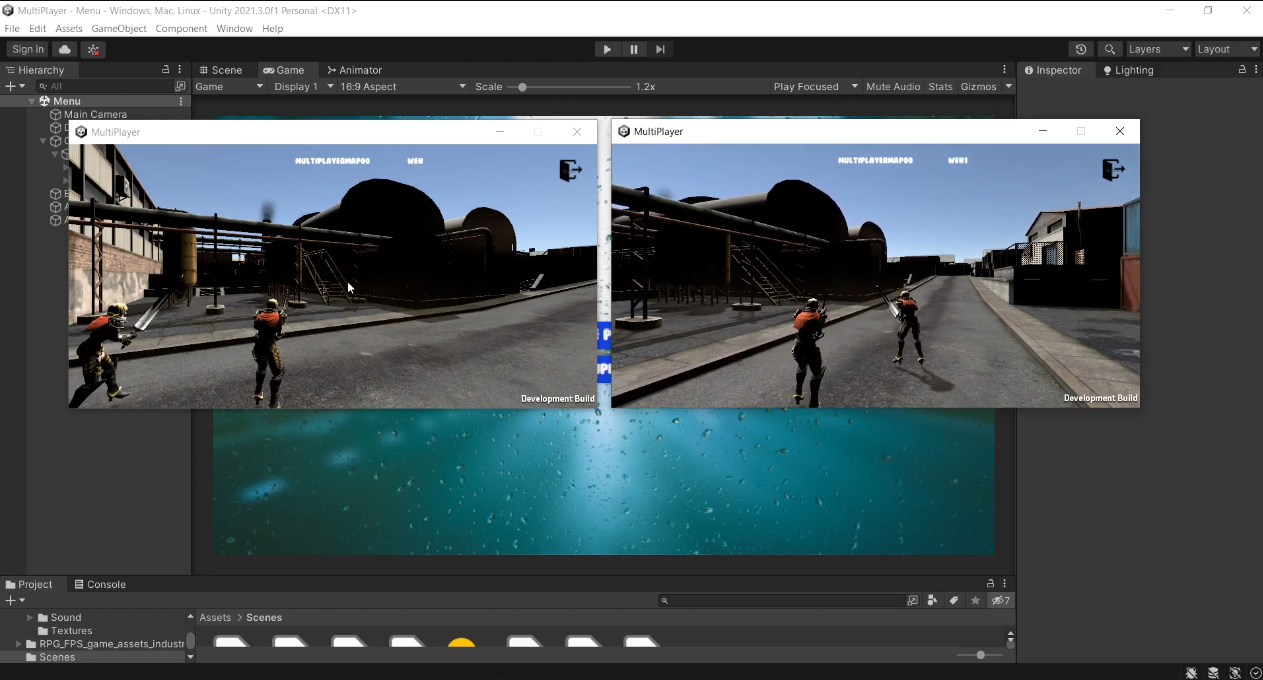This screenshot has width=1263, height=680.
Task: Click the Sign in button
Action: click(x=28, y=49)
